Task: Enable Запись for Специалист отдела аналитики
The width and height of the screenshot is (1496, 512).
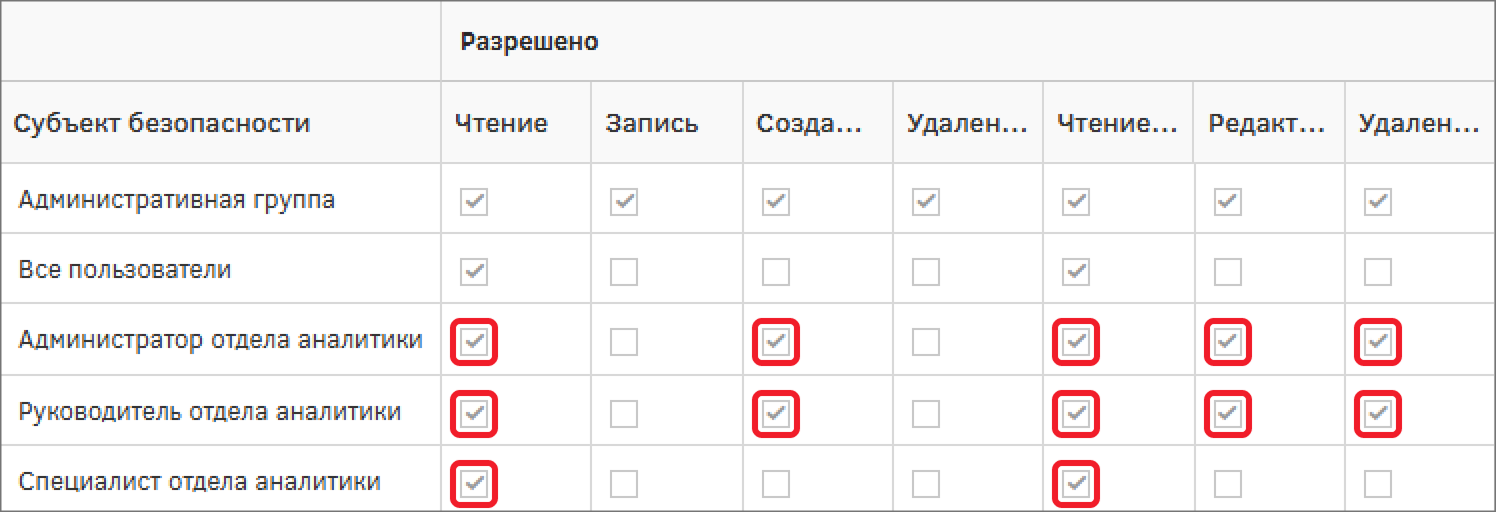Action: pyautogui.click(x=624, y=484)
